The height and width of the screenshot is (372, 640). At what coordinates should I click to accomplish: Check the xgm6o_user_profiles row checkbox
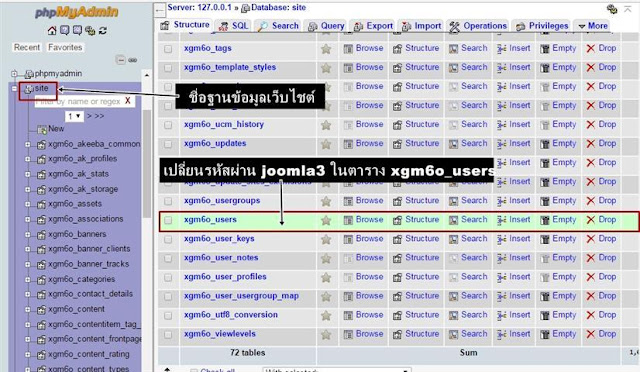point(168,277)
